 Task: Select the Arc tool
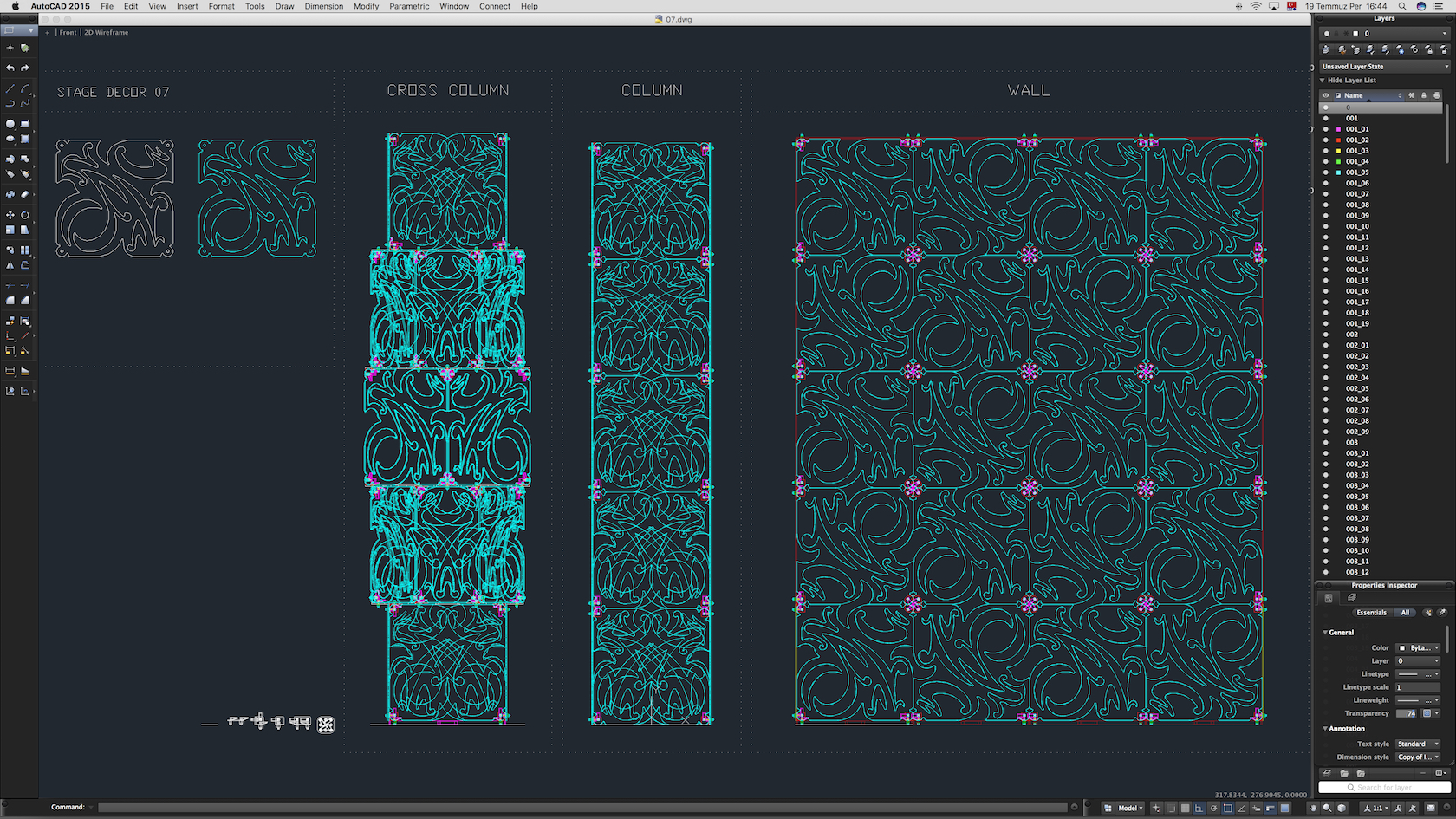(25, 88)
